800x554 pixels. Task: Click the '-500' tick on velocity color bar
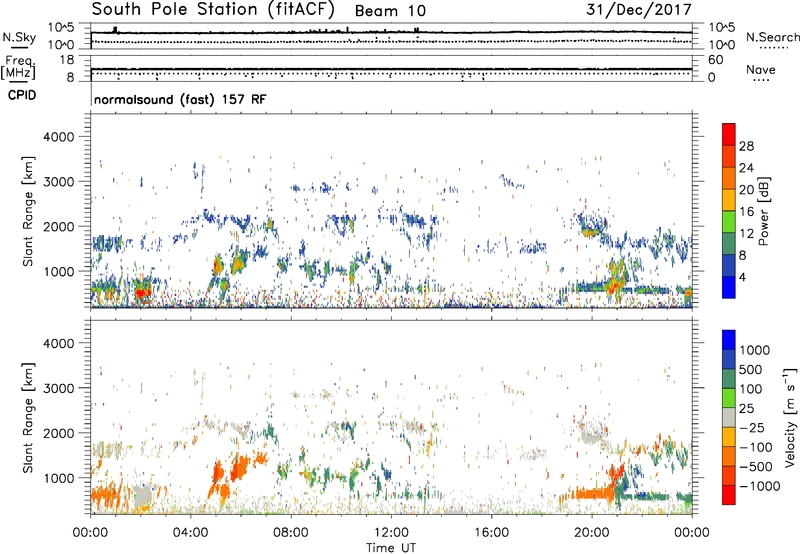(756, 466)
